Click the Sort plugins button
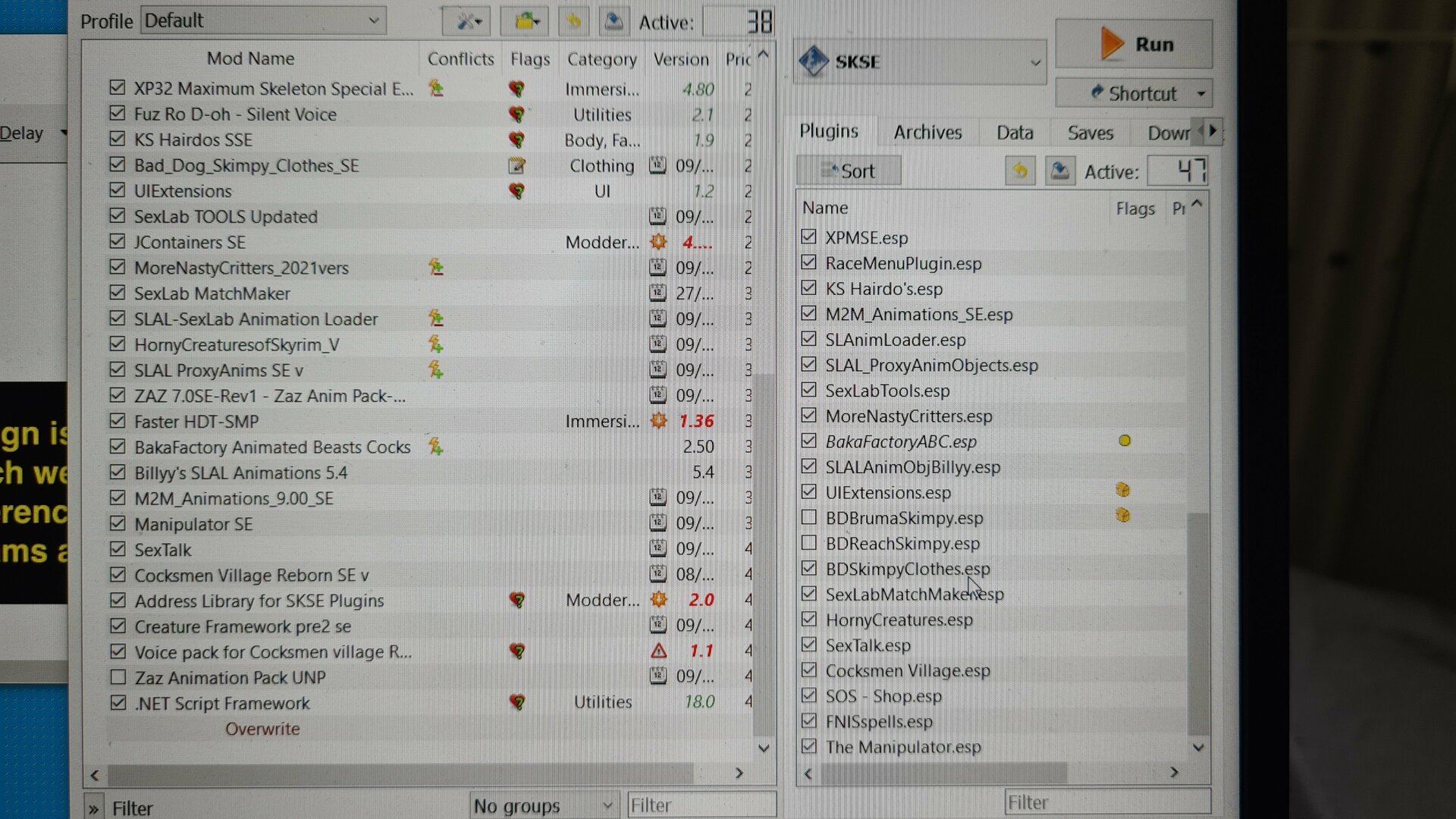 point(849,171)
